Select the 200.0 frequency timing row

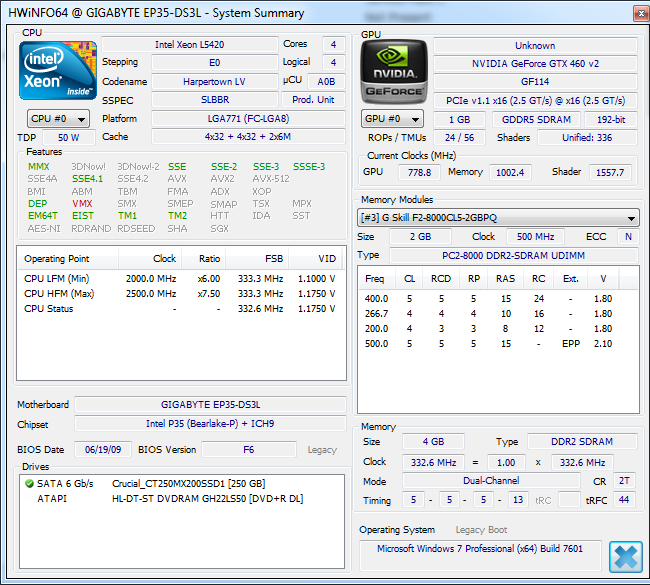point(498,328)
